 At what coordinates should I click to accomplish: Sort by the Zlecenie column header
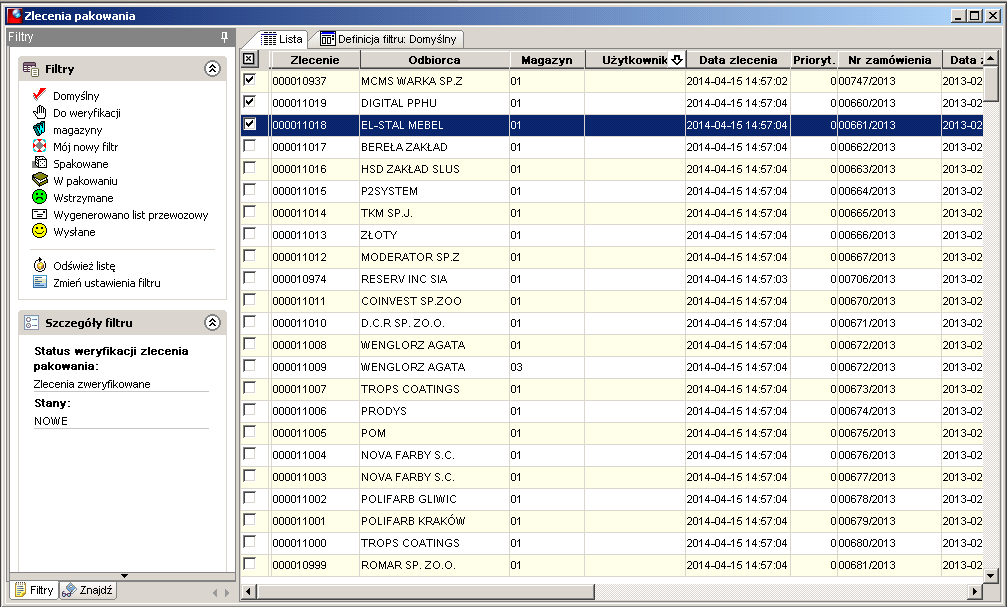coord(315,60)
